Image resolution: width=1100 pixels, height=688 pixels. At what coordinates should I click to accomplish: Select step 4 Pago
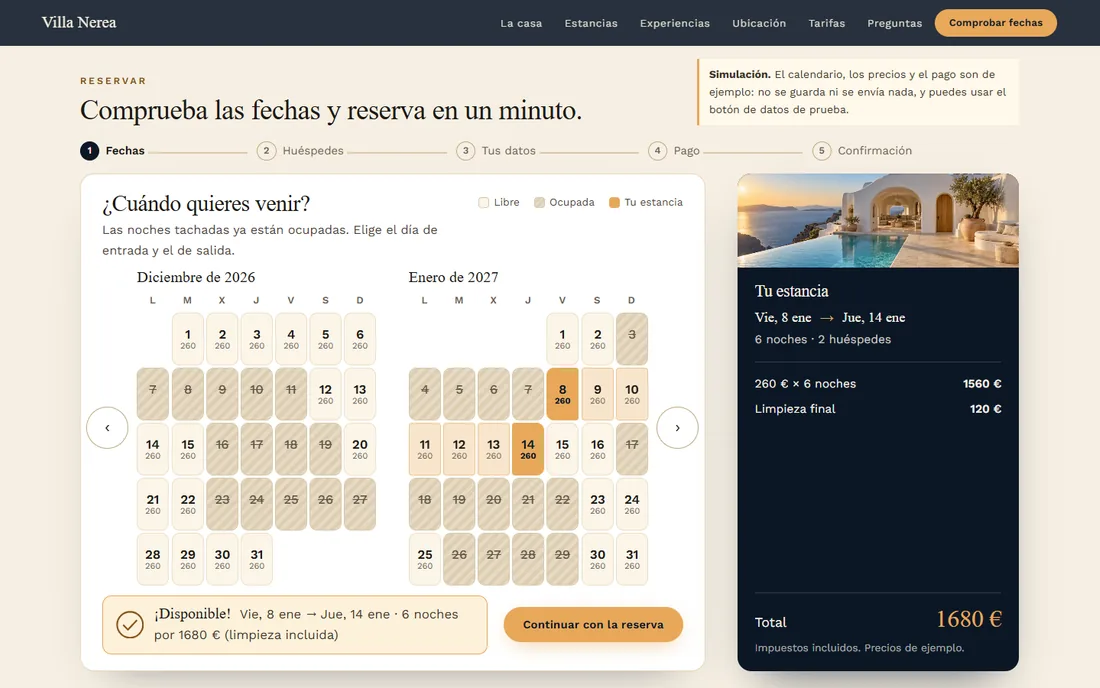click(674, 151)
